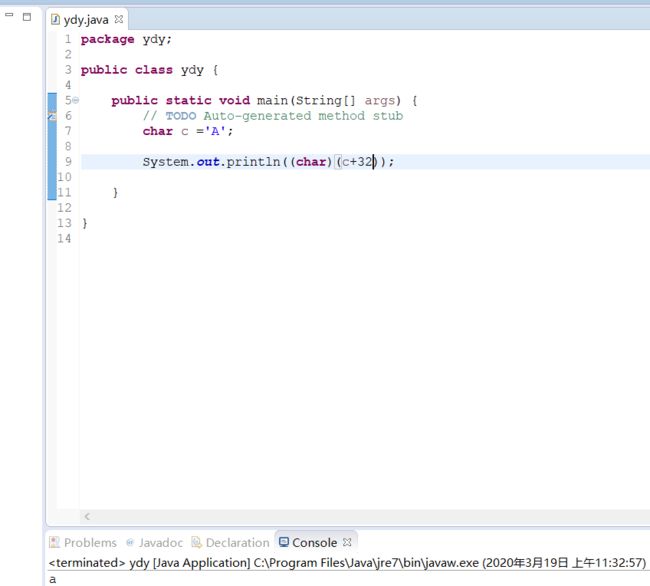Select the Console tab

[314, 542]
